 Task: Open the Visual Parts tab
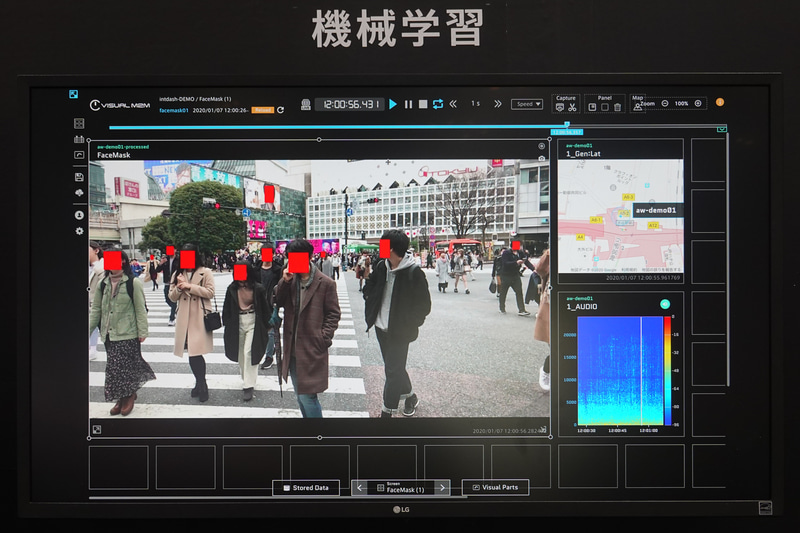point(495,488)
